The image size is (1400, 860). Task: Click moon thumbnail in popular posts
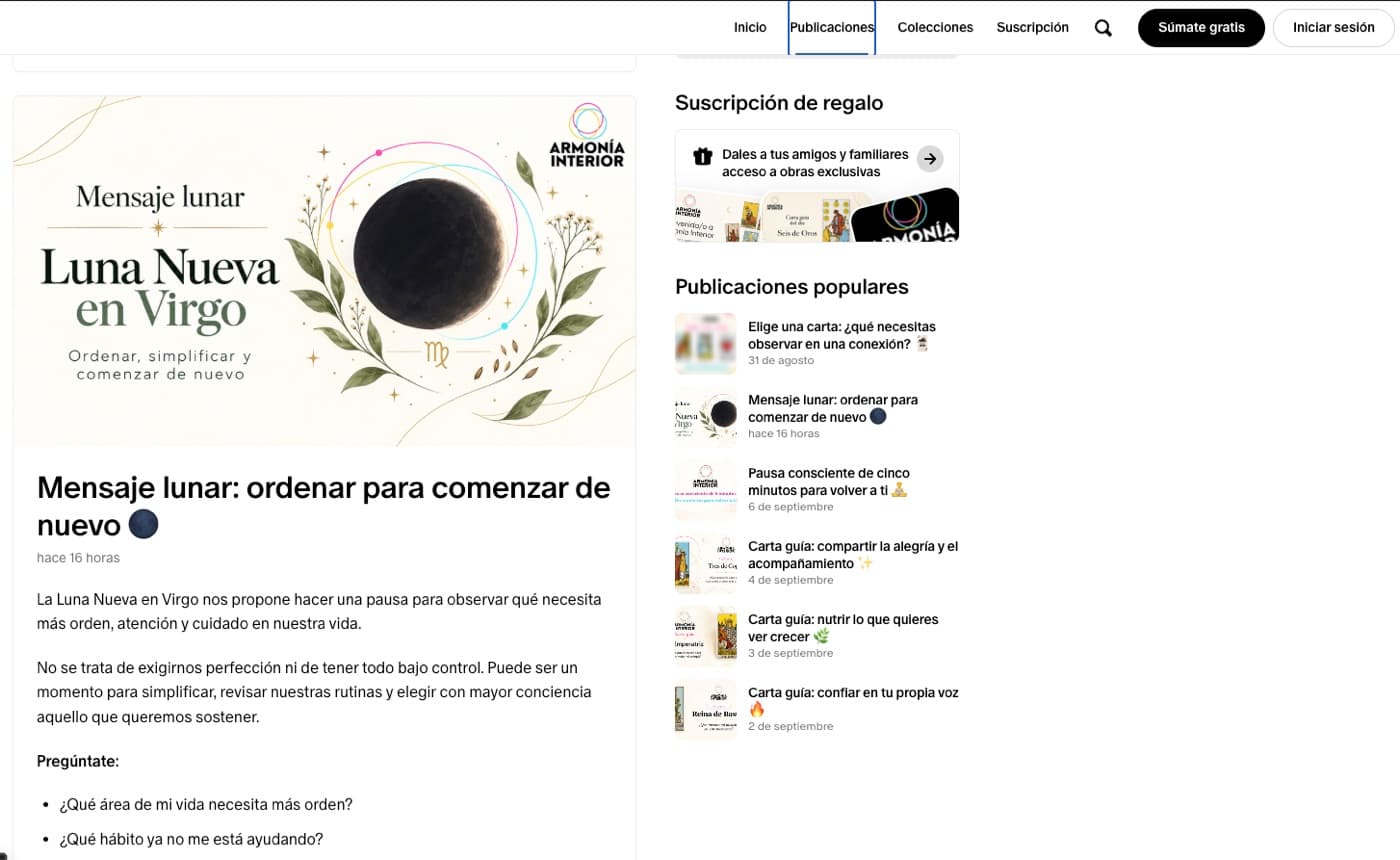point(706,416)
